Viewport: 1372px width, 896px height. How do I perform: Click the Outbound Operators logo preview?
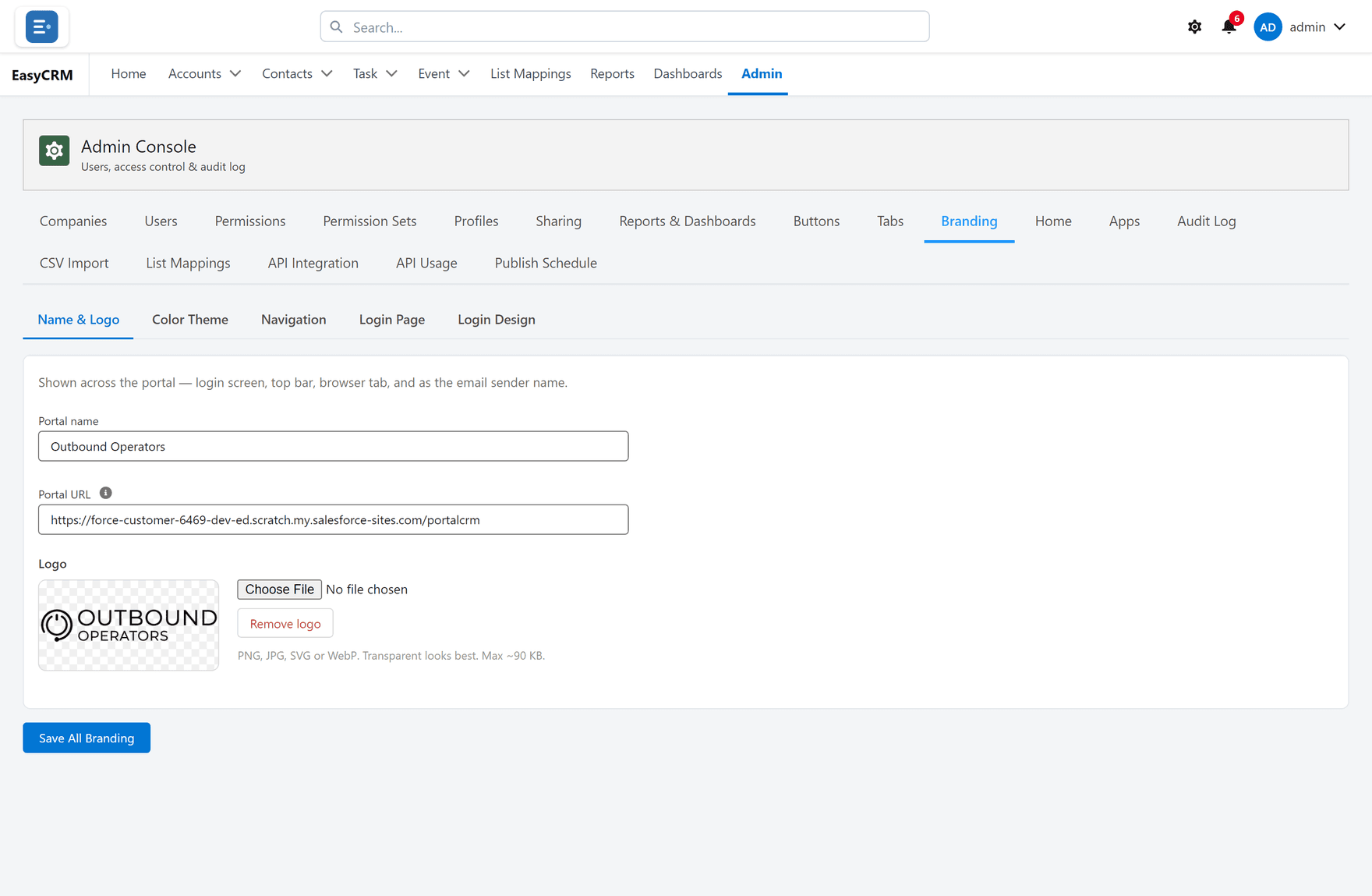[129, 625]
